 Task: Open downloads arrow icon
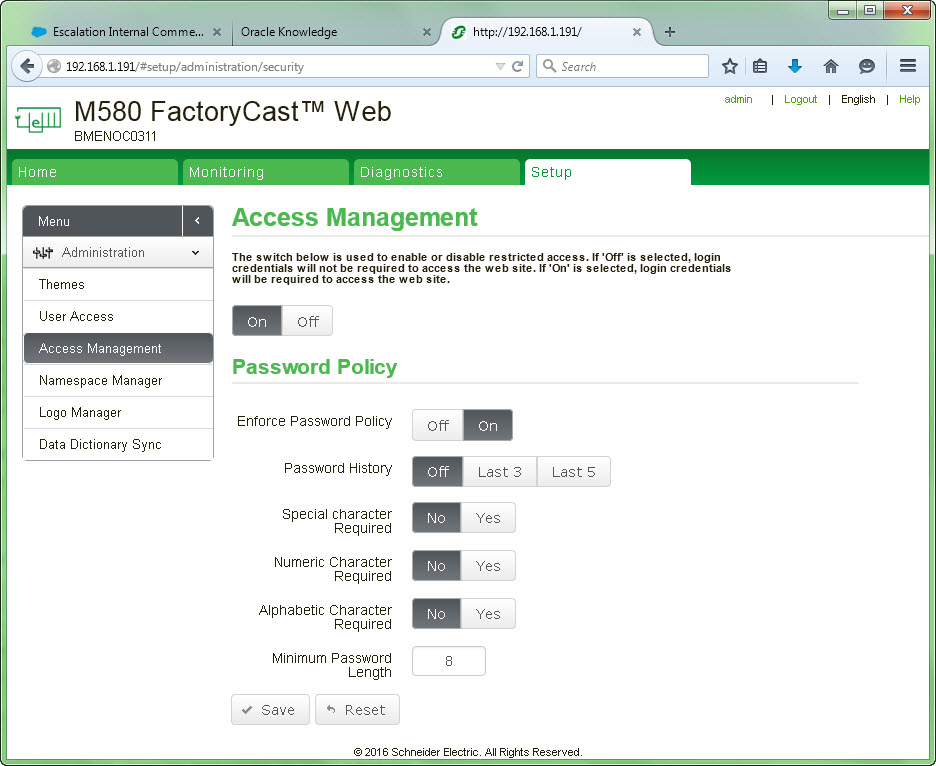795,66
